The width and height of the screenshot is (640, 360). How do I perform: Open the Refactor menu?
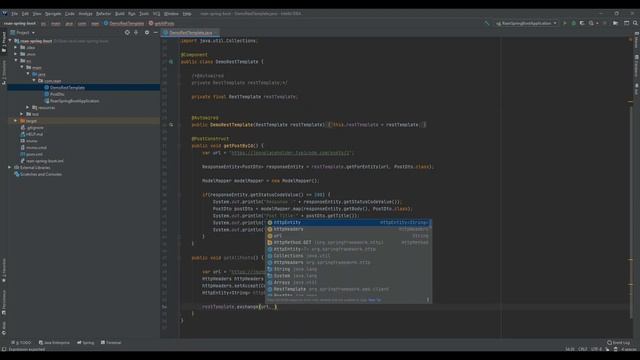104,13
